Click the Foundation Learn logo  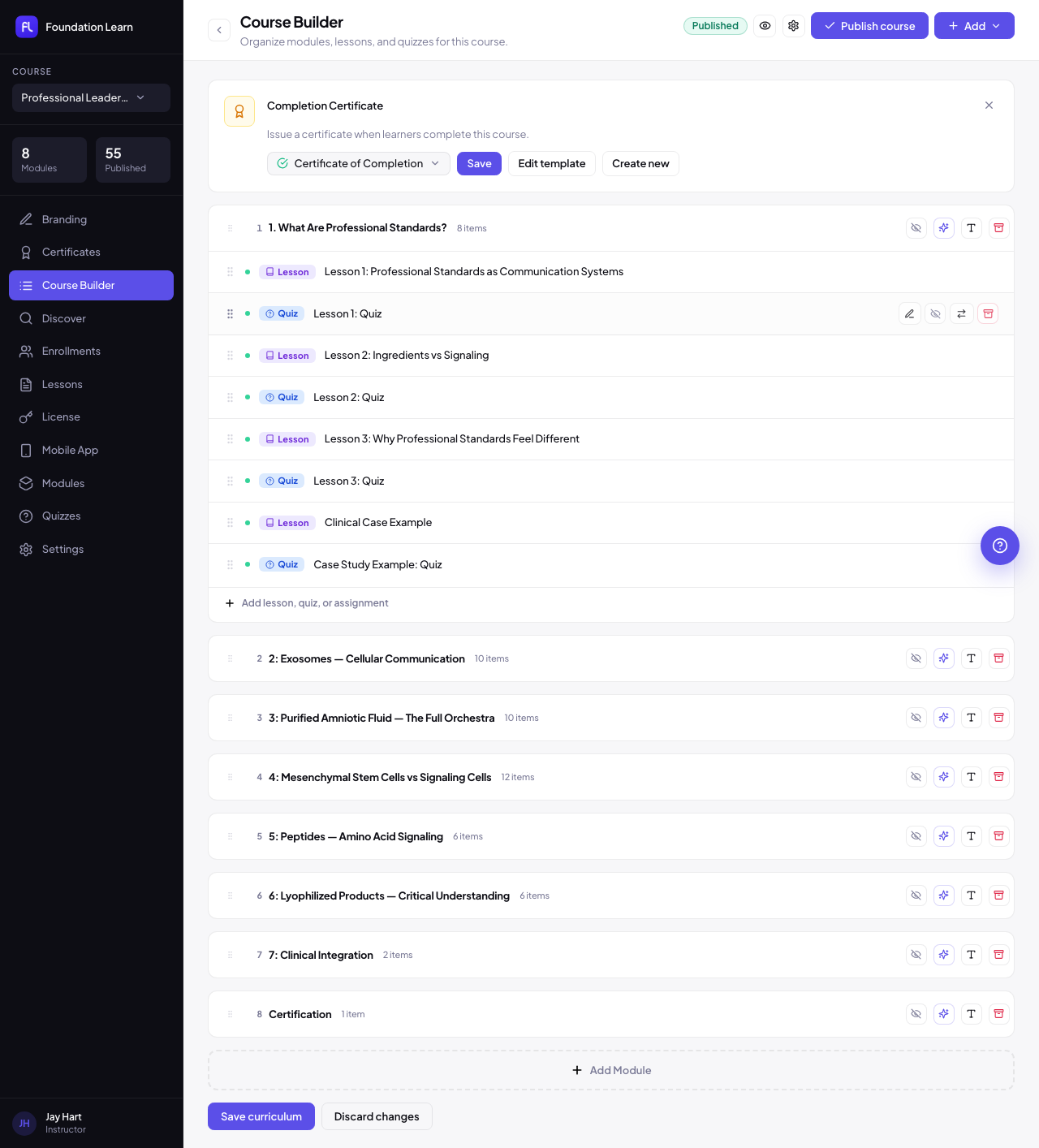click(27, 27)
